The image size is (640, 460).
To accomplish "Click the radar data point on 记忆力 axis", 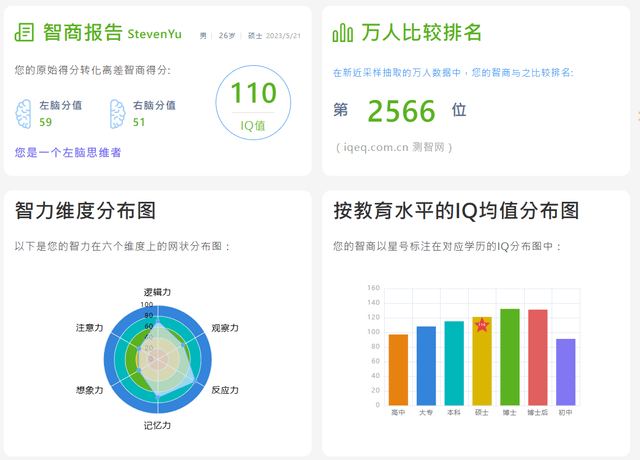I will 158,396.
